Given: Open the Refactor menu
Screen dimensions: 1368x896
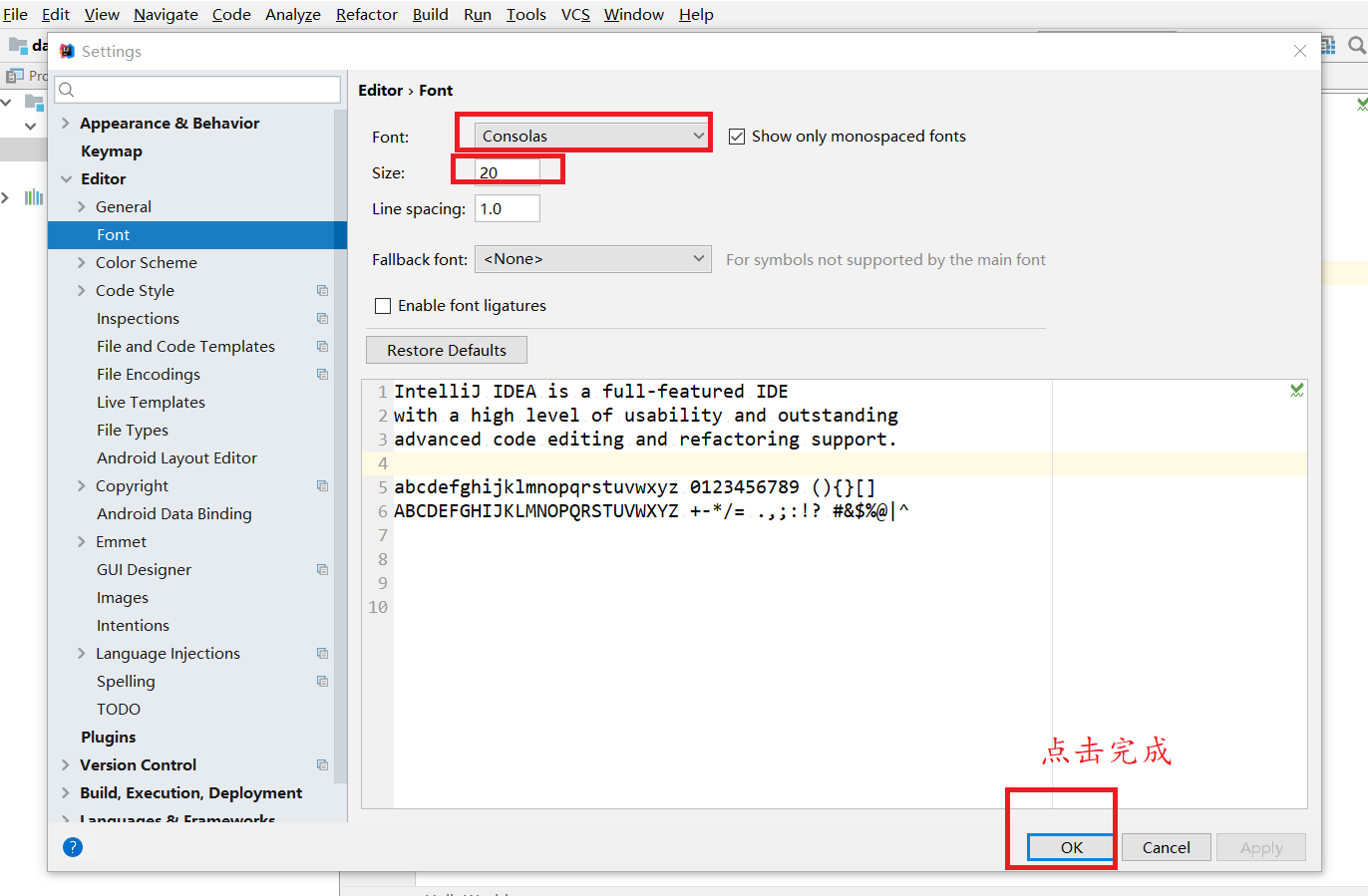Looking at the screenshot, I should tap(367, 14).
